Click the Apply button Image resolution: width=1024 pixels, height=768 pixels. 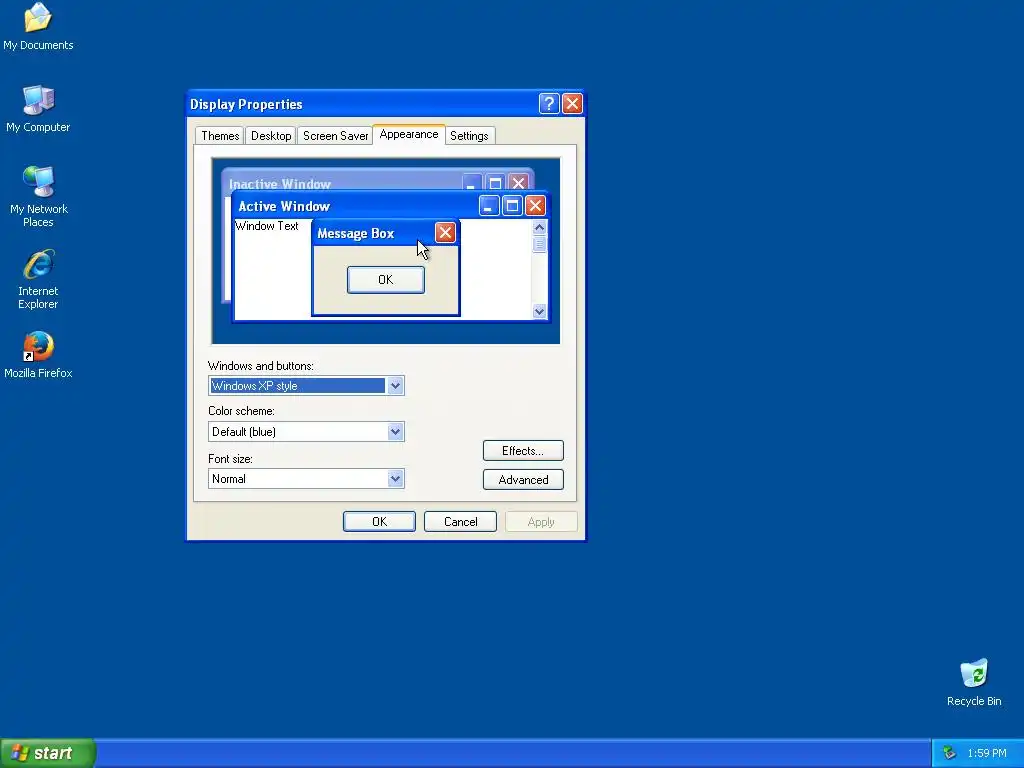pyautogui.click(x=541, y=522)
